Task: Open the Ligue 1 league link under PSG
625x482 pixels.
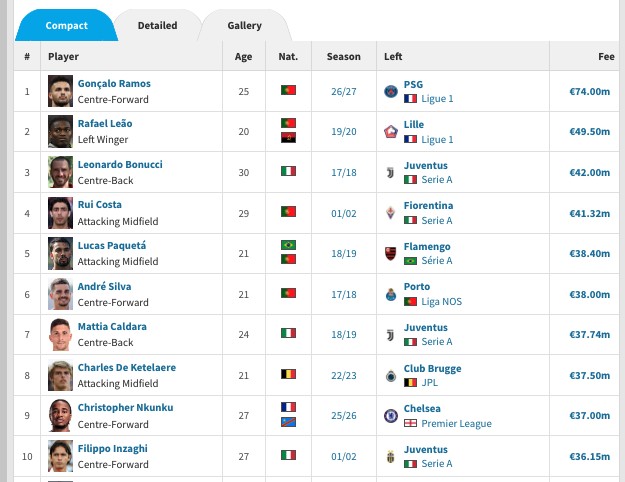Action: coord(437,98)
